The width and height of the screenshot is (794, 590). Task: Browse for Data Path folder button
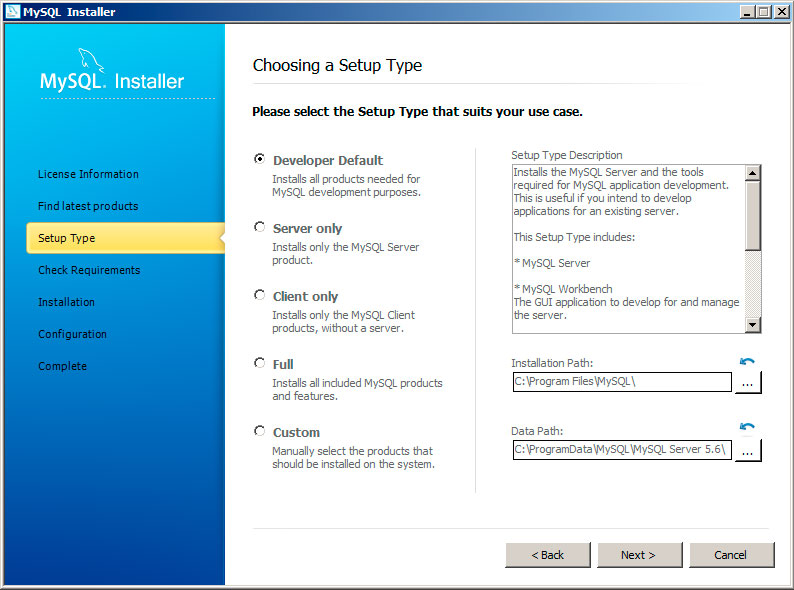[747, 450]
